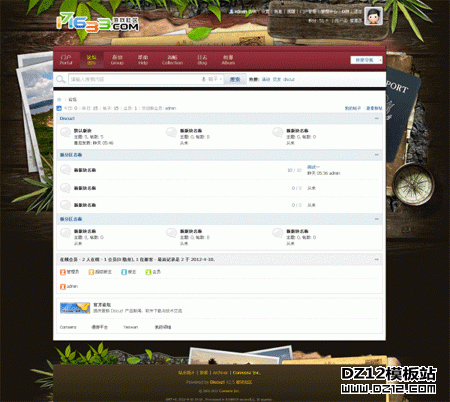Focus the search keyword input field
Screen dimensions: 450x402
coord(134,79)
